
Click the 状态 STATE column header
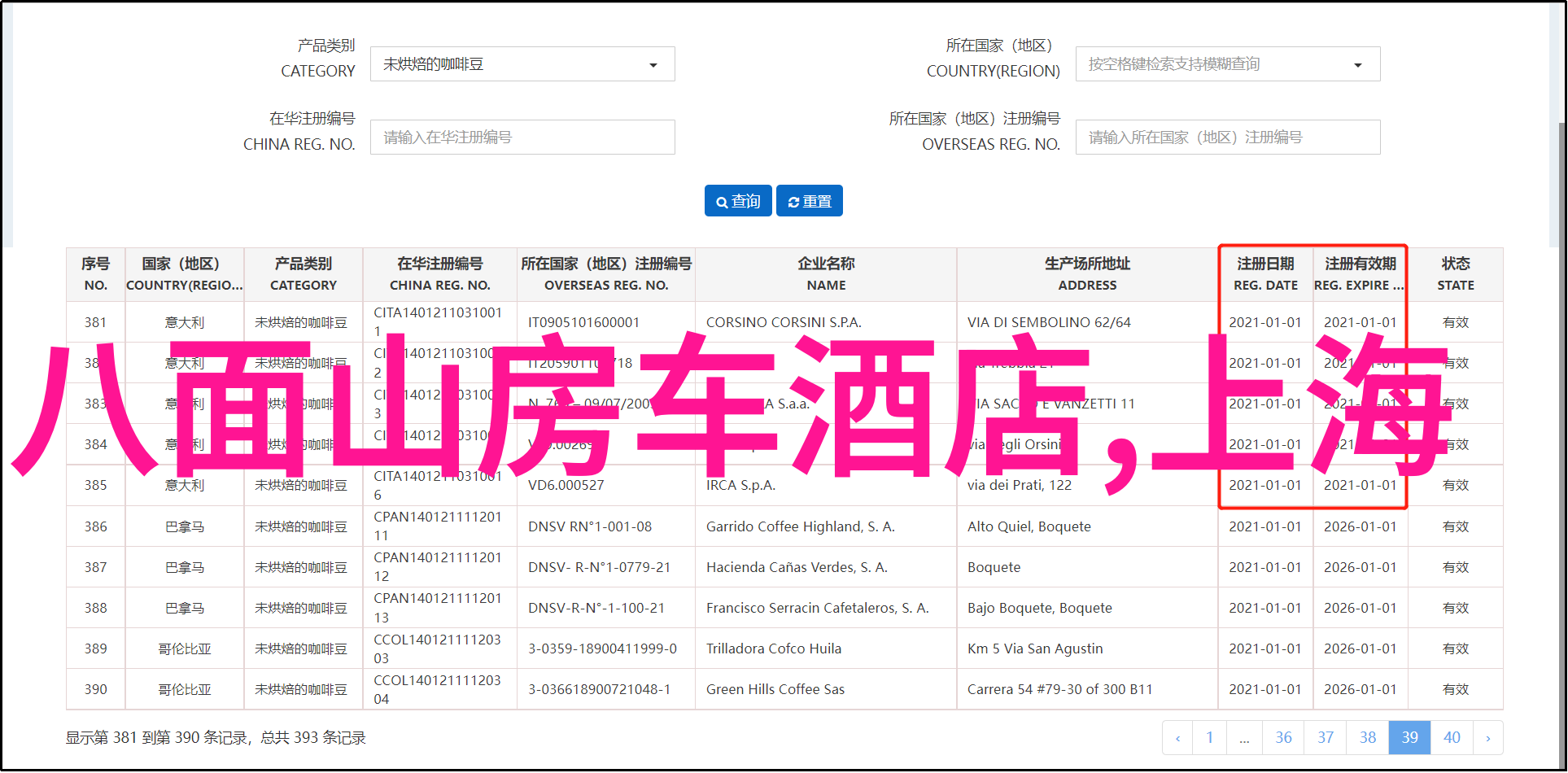point(1456,274)
